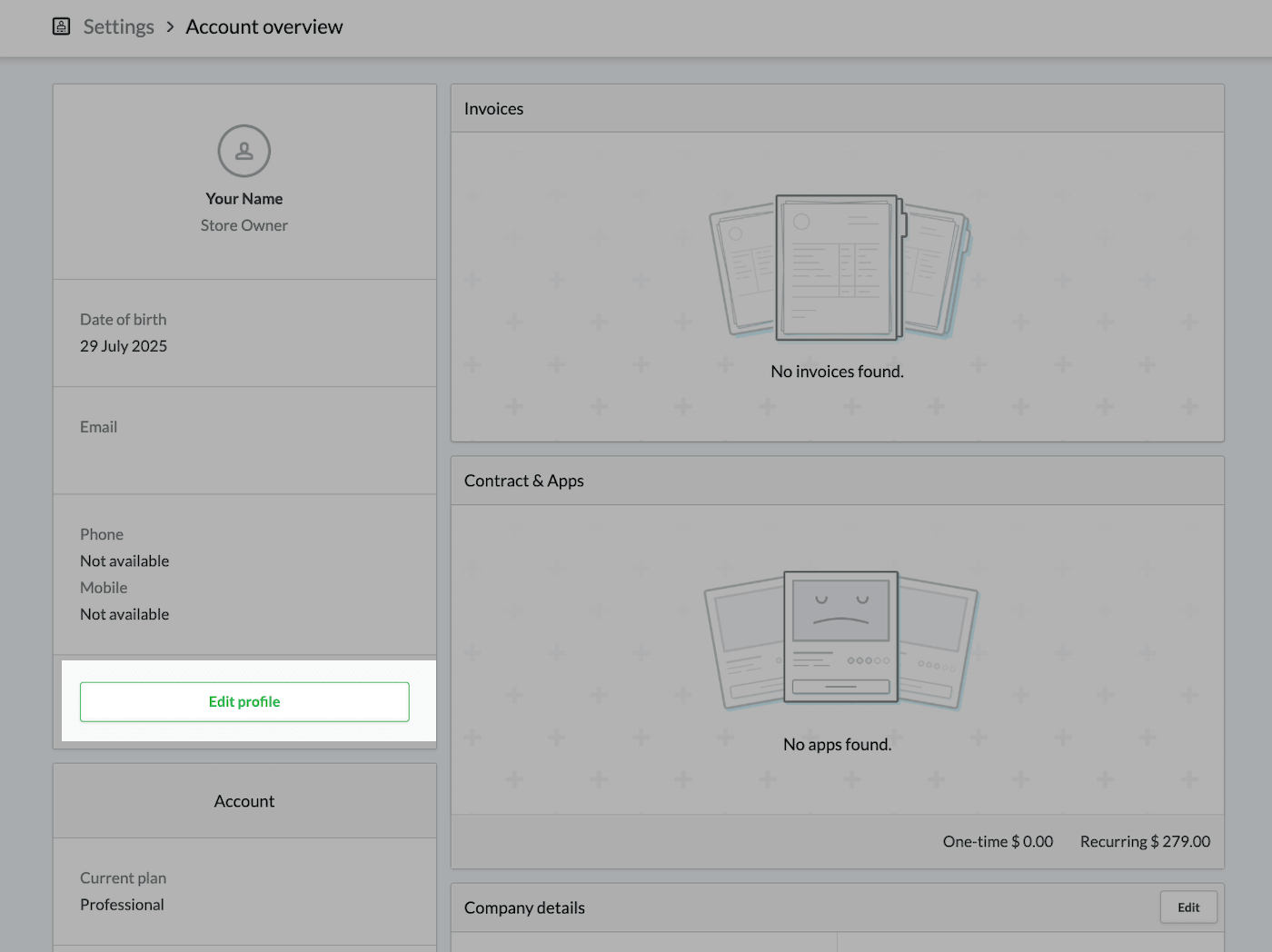Click the Settings store icon in breadcrumb
This screenshot has height=952, width=1272.
pos(61,26)
